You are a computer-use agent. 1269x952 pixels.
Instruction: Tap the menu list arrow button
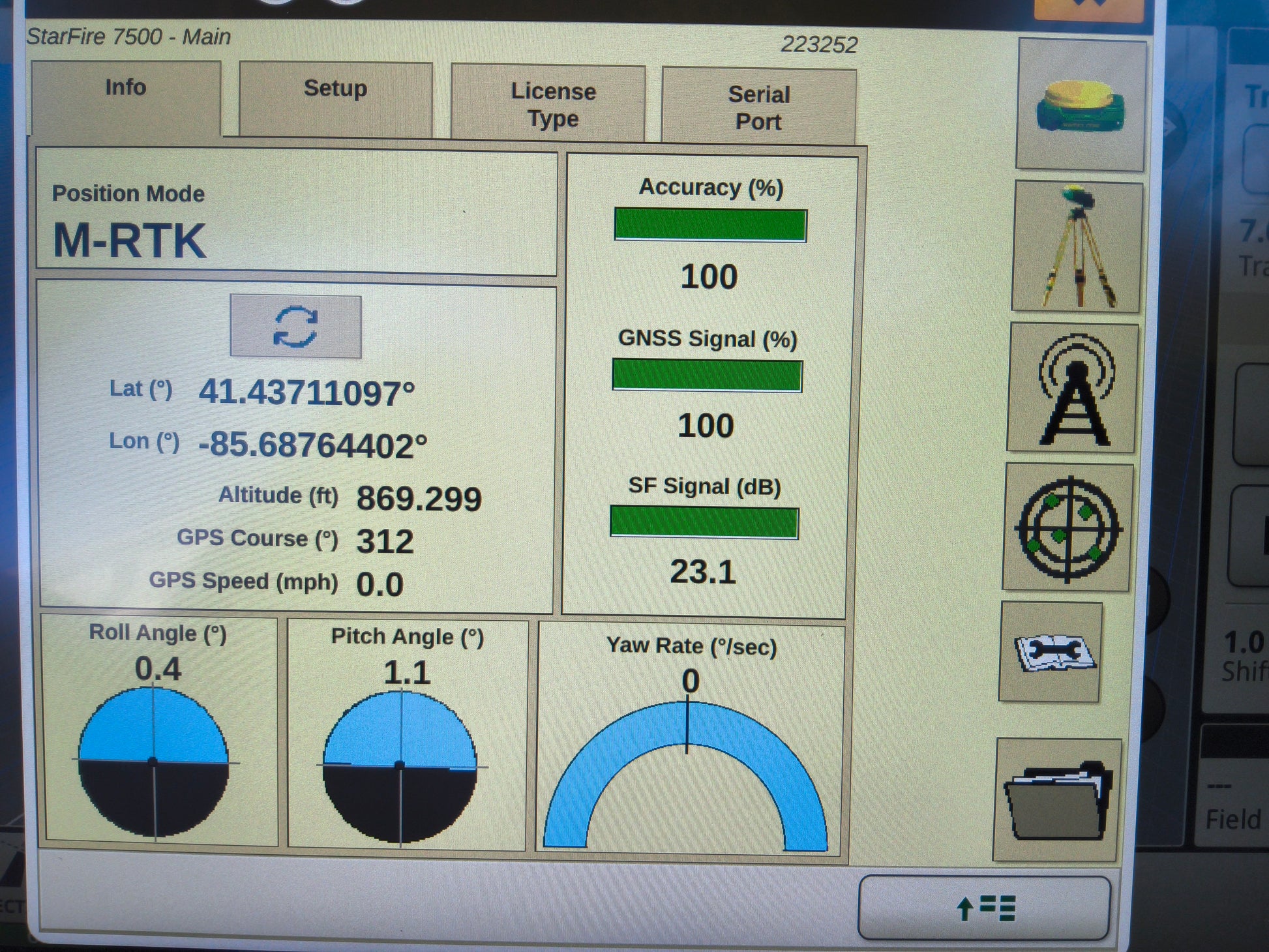click(x=985, y=908)
